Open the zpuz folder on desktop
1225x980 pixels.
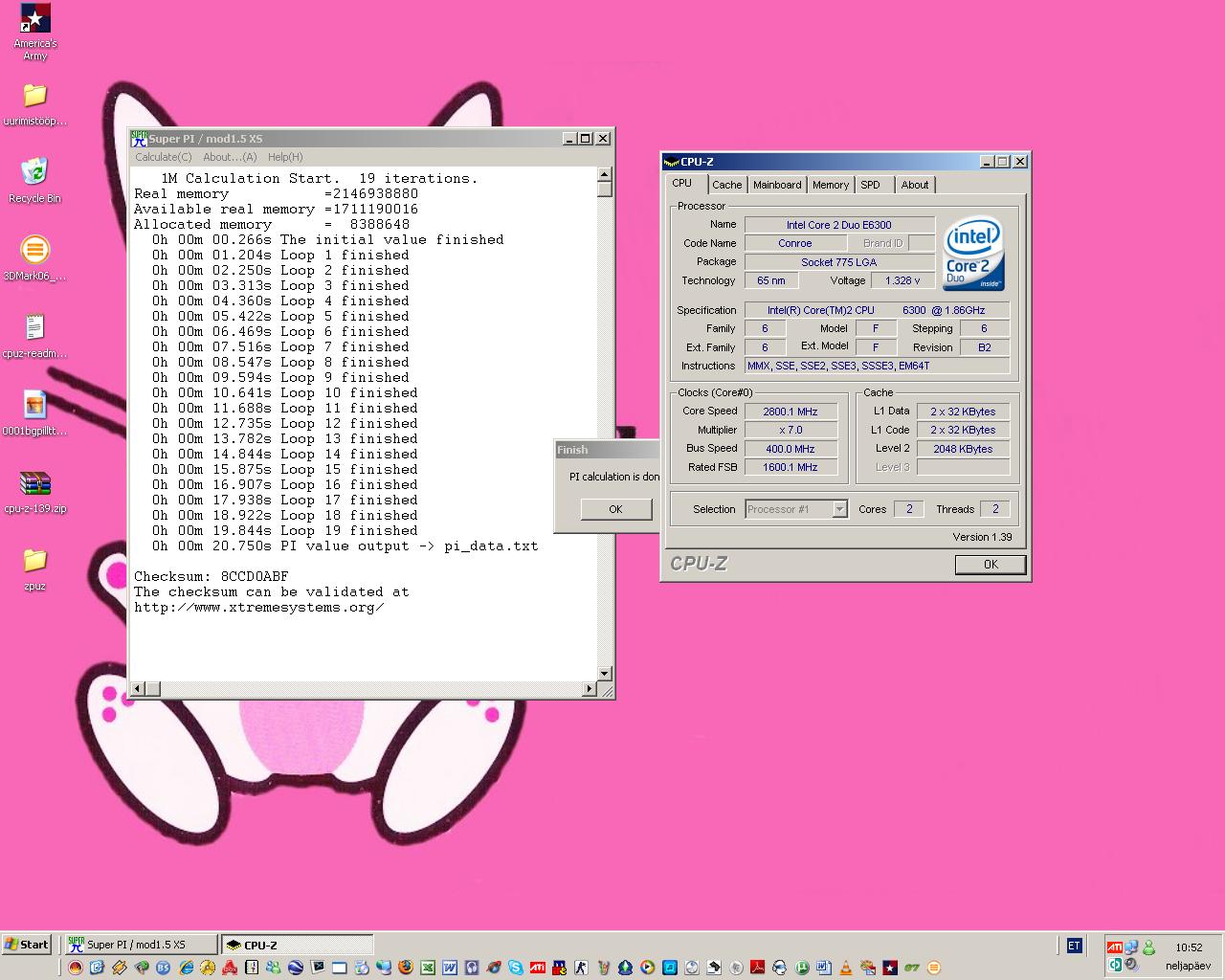tap(35, 569)
